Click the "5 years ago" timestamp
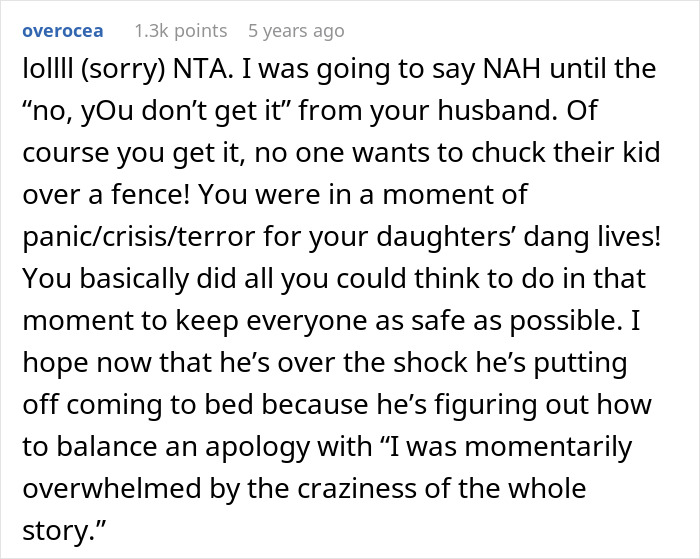 pos(296,31)
